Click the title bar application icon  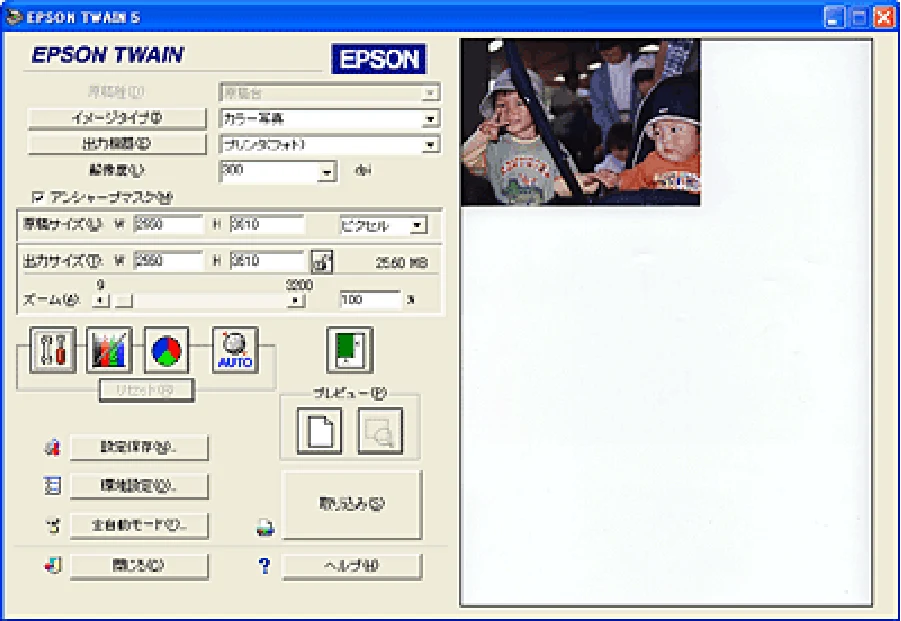pyautogui.click(x=14, y=17)
